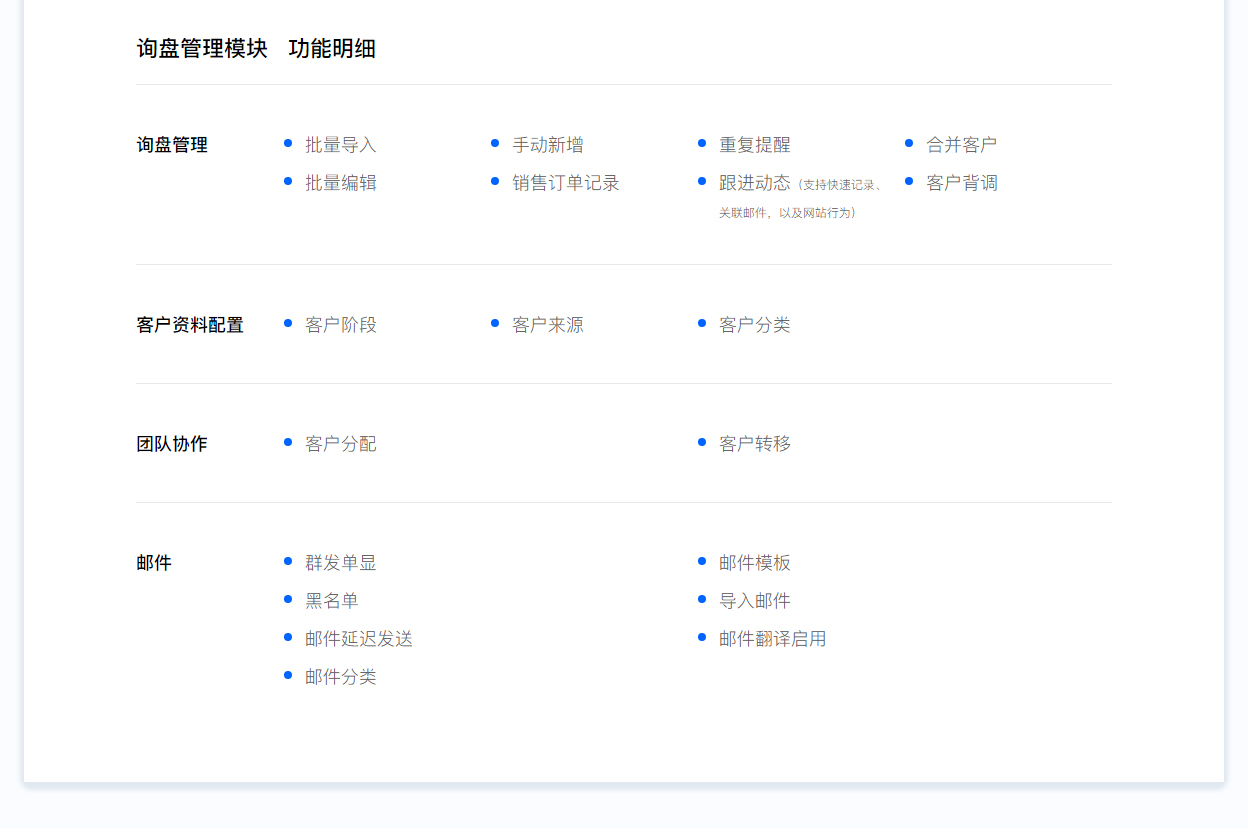Click the 合并客户 feature item
The width and height of the screenshot is (1248, 828).
(x=962, y=145)
